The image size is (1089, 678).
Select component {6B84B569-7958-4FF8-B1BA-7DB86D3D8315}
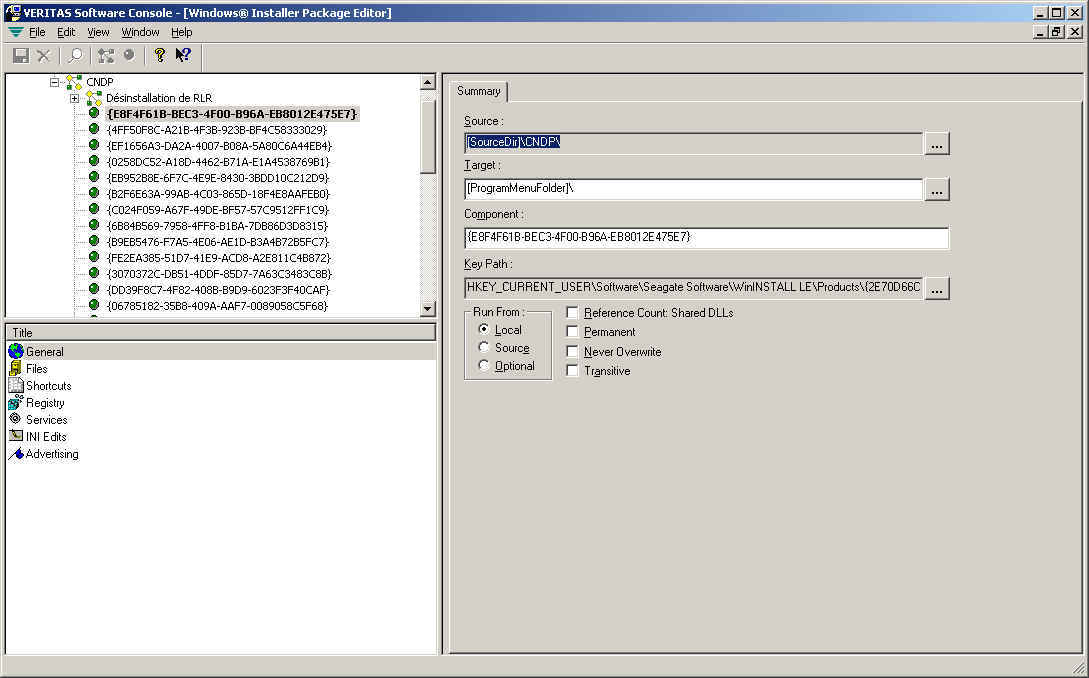[217, 226]
